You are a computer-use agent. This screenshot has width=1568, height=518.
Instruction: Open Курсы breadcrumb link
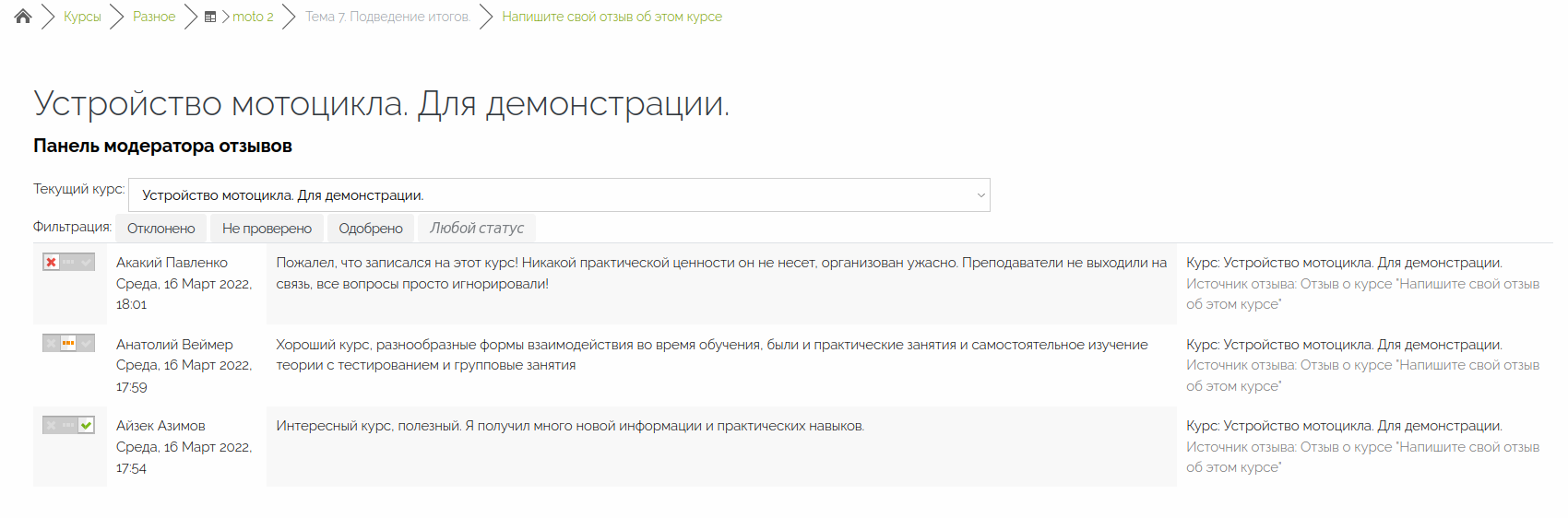click(x=82, y=17)
